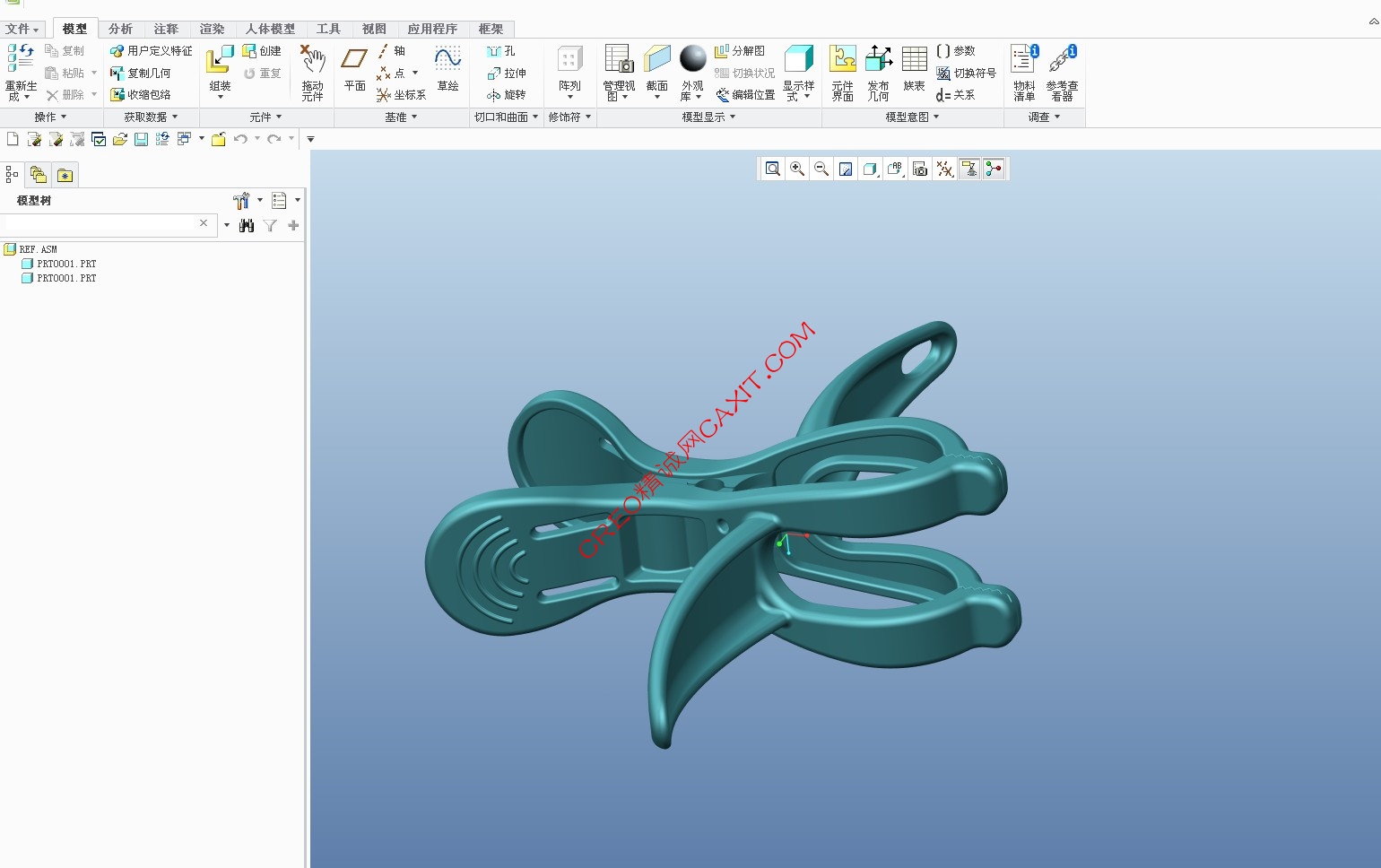Switch to the Analysis (分析) tab
Viewport: 1381px width, 868px height.
[x=120, y=29]
